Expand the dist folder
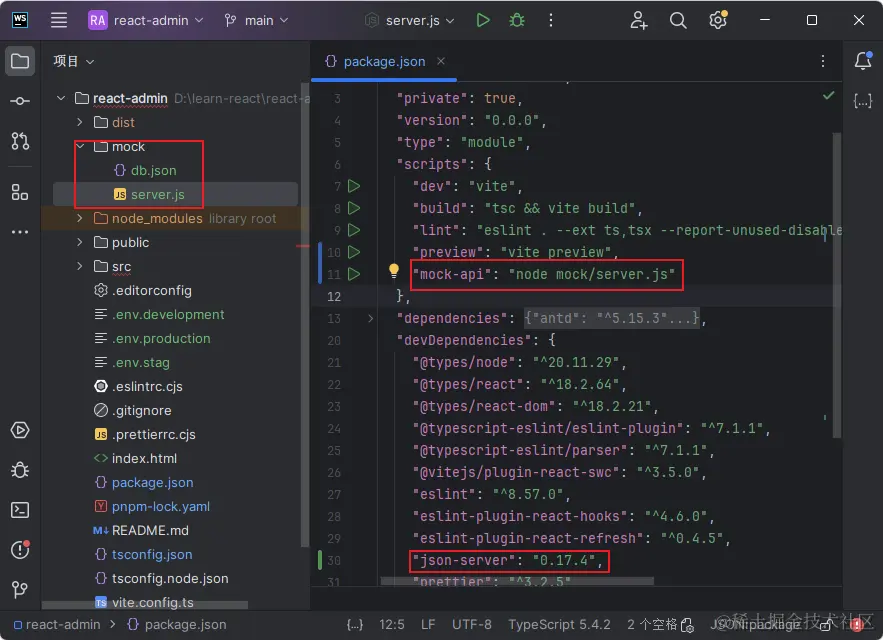This screenshot has height=640, width=883. tap(79, 122)
